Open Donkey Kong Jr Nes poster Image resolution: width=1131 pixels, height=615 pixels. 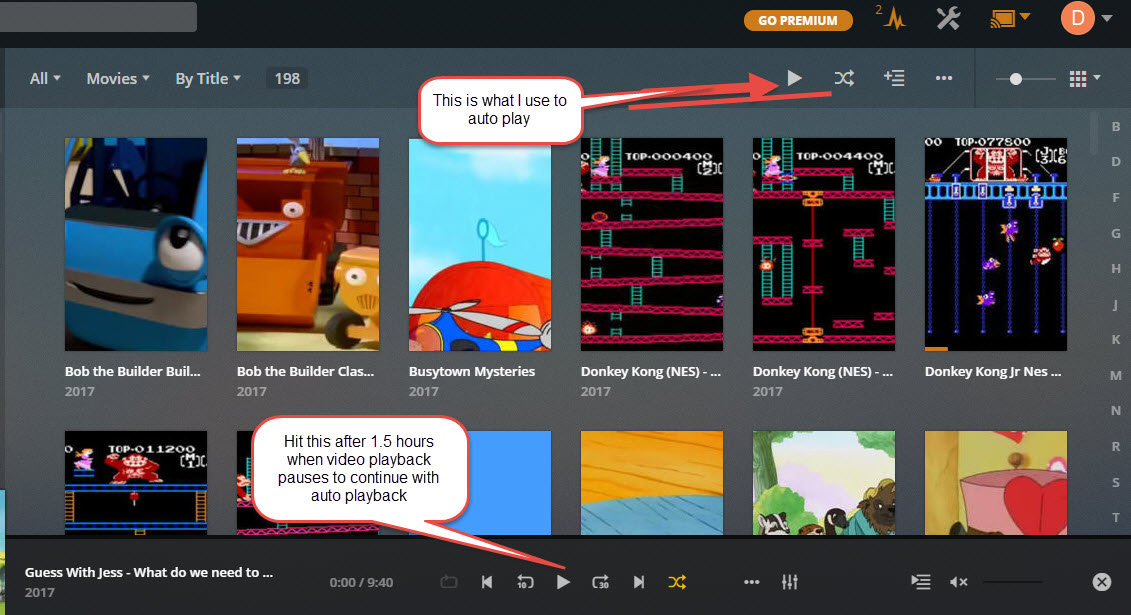pos(995,244)
